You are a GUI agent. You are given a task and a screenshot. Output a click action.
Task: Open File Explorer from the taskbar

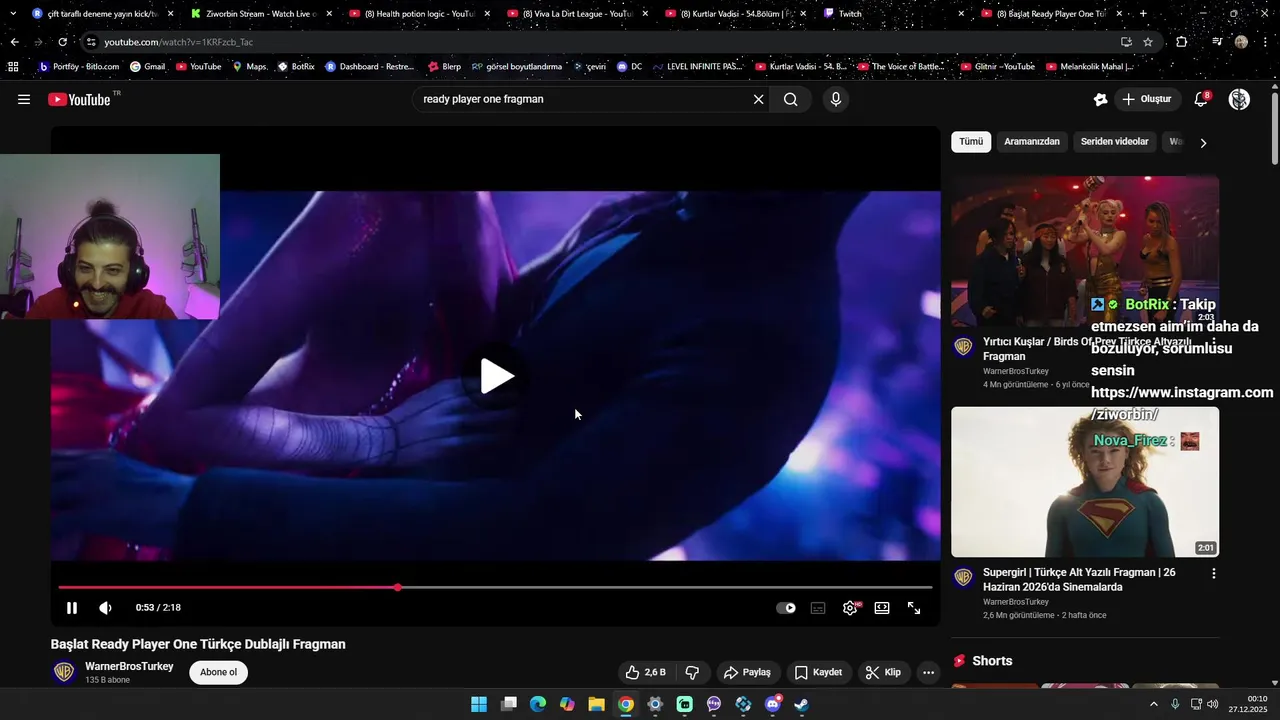(x=596, y=704)
